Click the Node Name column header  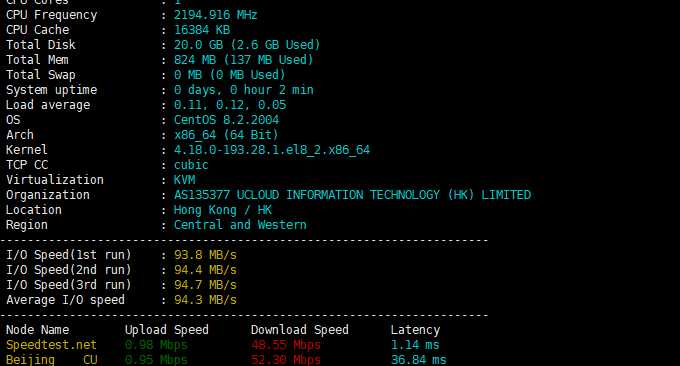tap(37, 330)
